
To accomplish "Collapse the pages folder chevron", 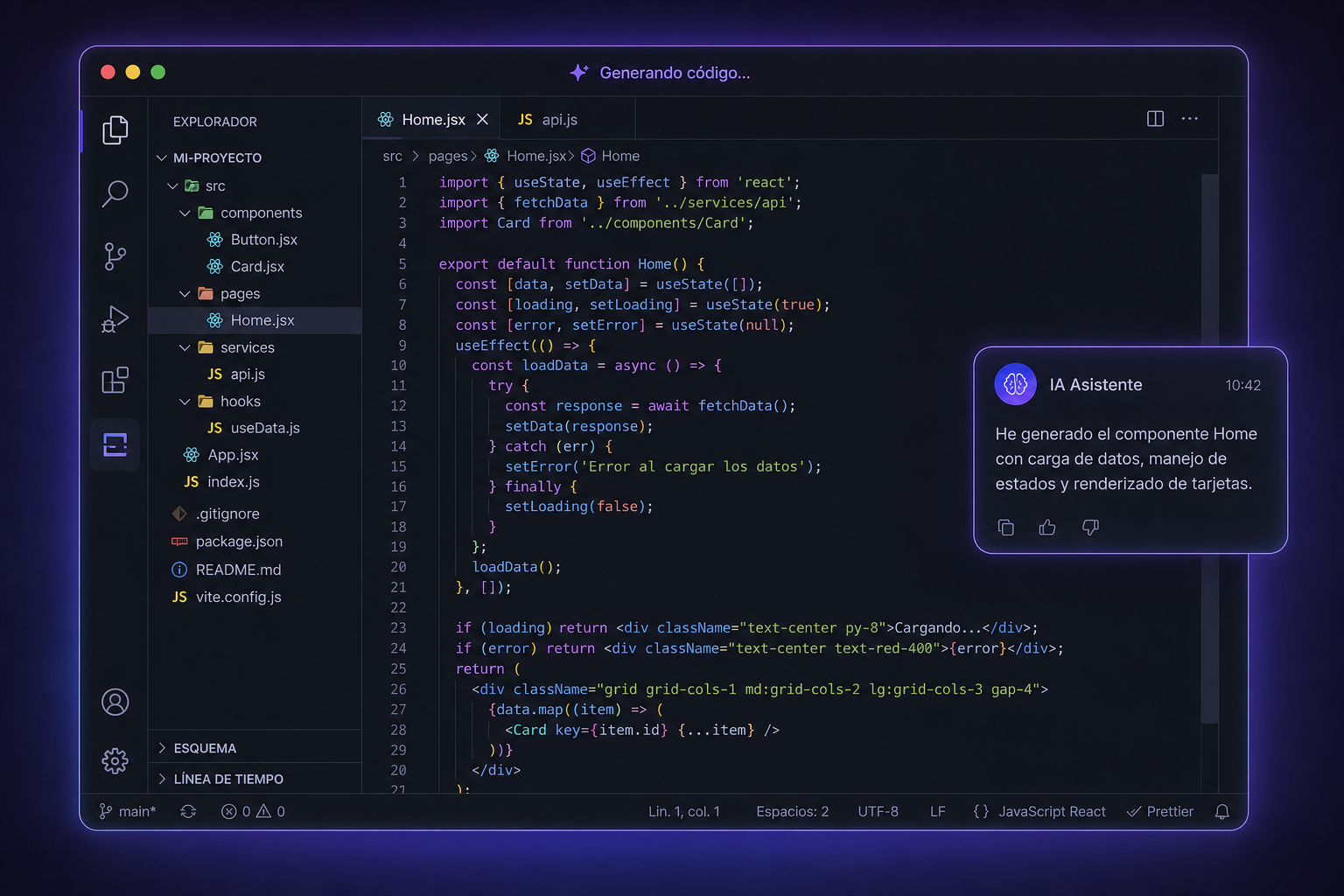I will (185, 294).
